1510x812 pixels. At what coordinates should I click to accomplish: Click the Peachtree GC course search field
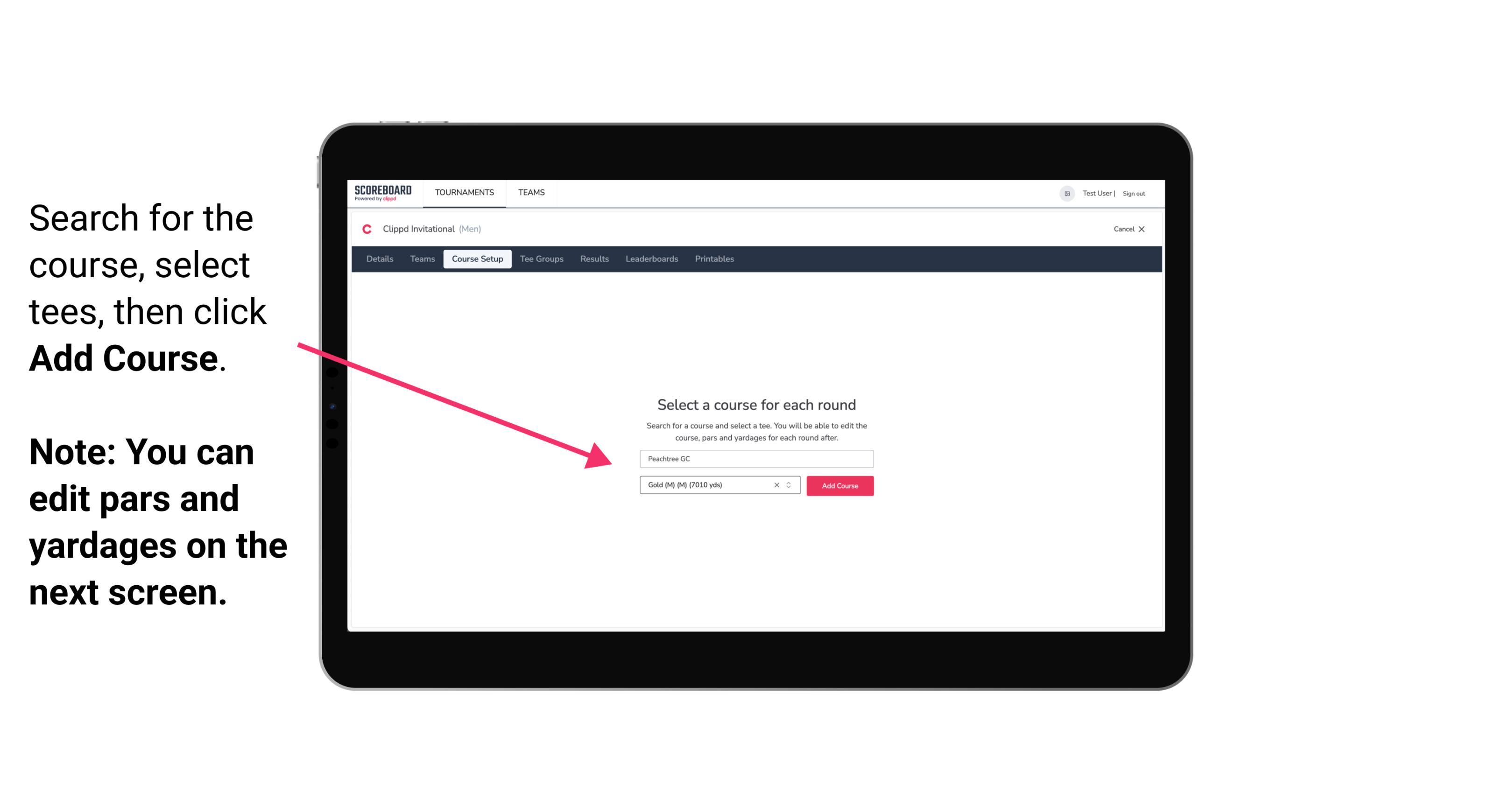[756, 457]
